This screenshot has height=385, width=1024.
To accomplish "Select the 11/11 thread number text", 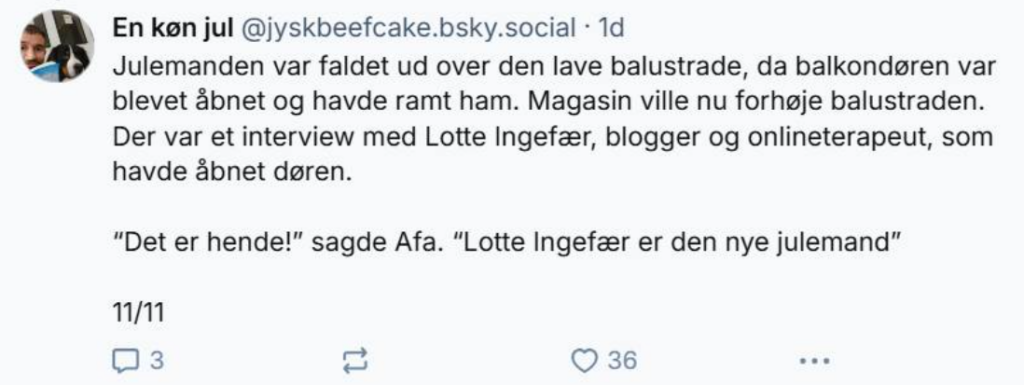I will pyautogui.click(x=138, y=313).
